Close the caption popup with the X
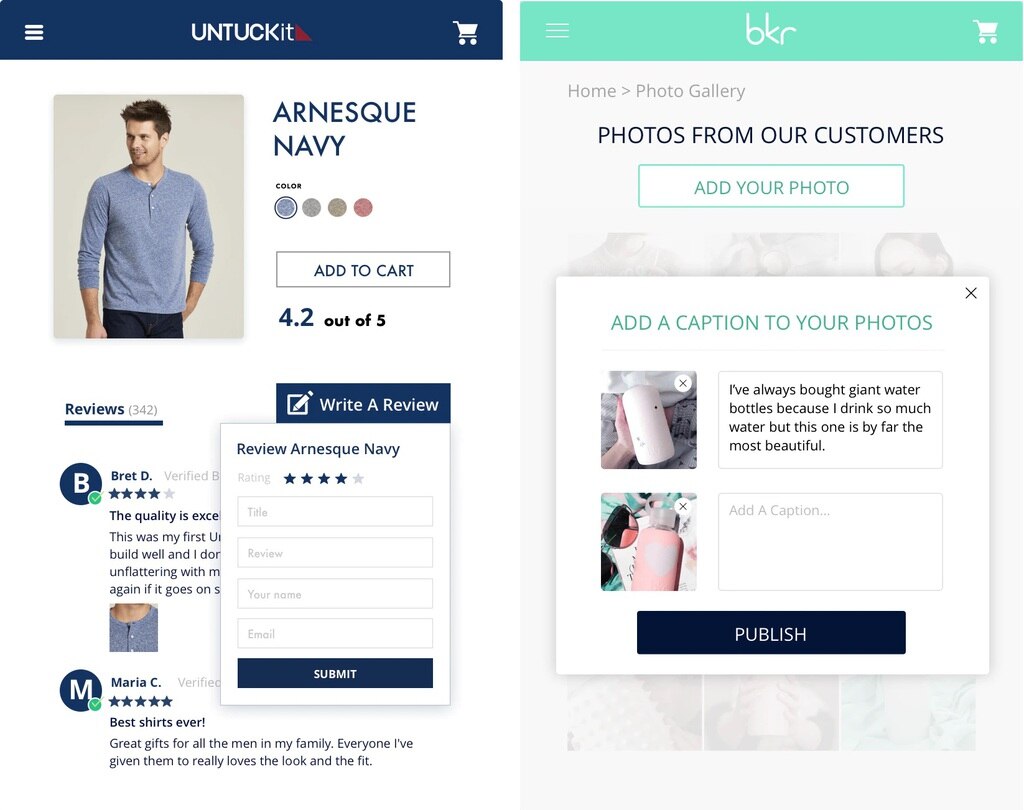This screenshot has width=1024, height=810. tap(971, 293)
